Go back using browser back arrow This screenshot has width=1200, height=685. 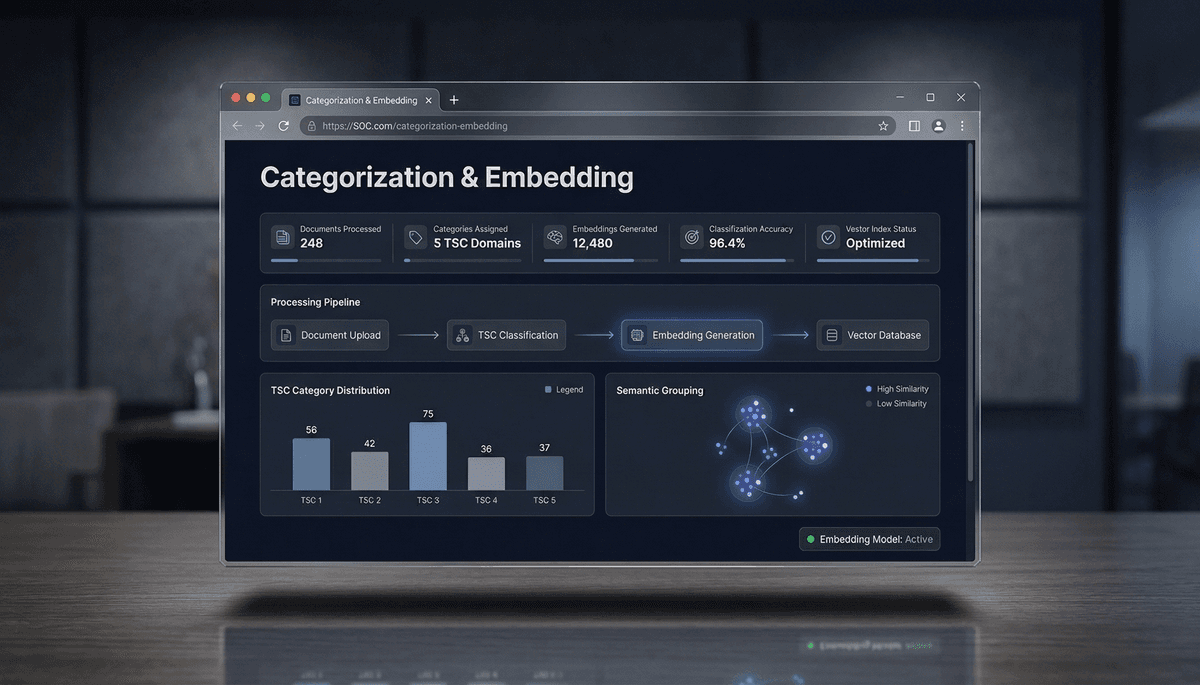[x=237, y=126]
